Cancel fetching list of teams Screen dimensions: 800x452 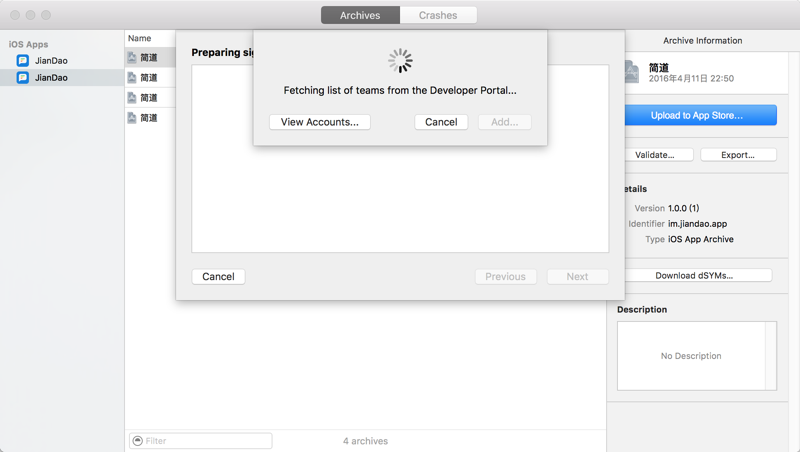pyautogui.click(x=441, y=122)
